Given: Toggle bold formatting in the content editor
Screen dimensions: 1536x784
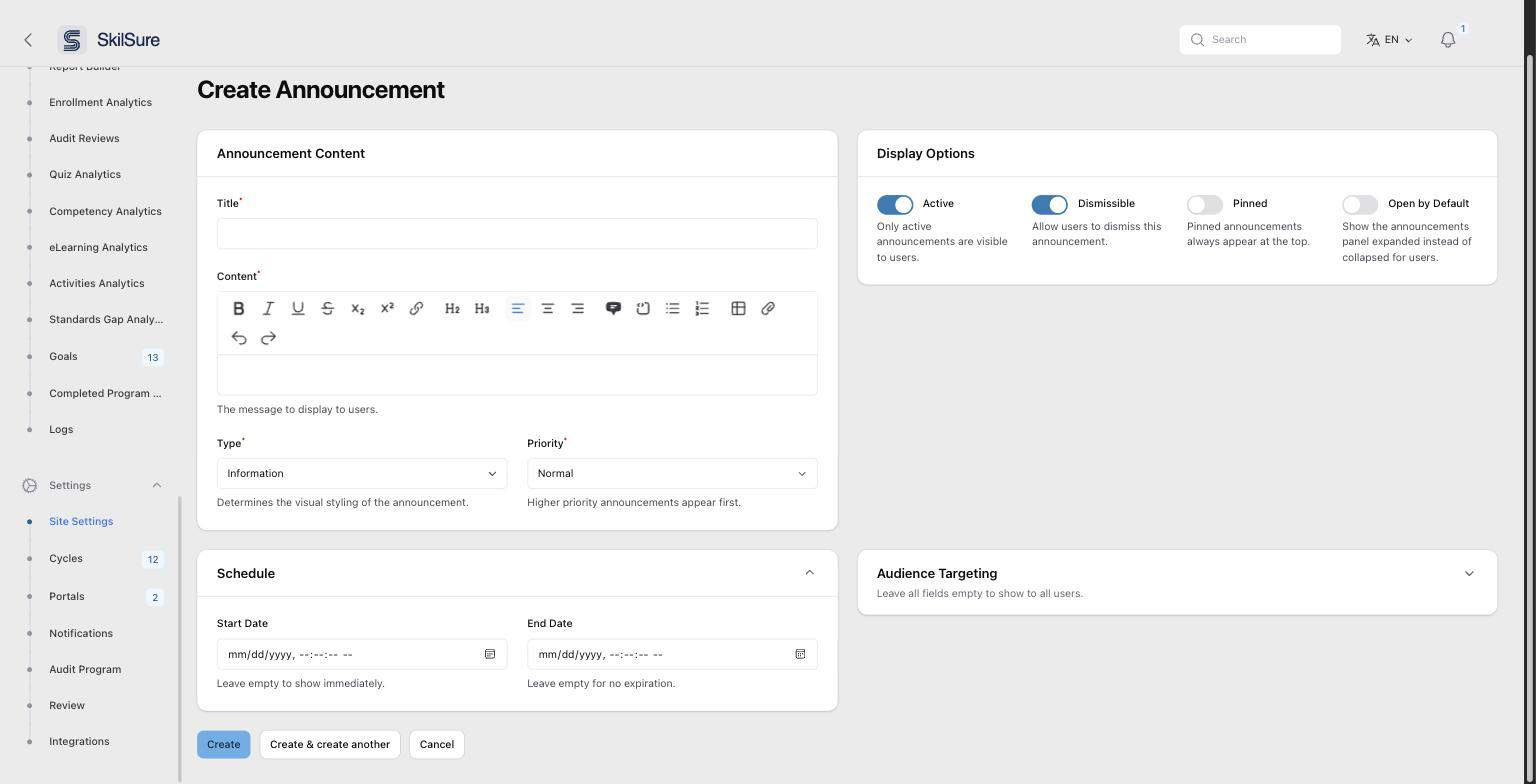Looking at the screenshot, I should pos(239,308).
